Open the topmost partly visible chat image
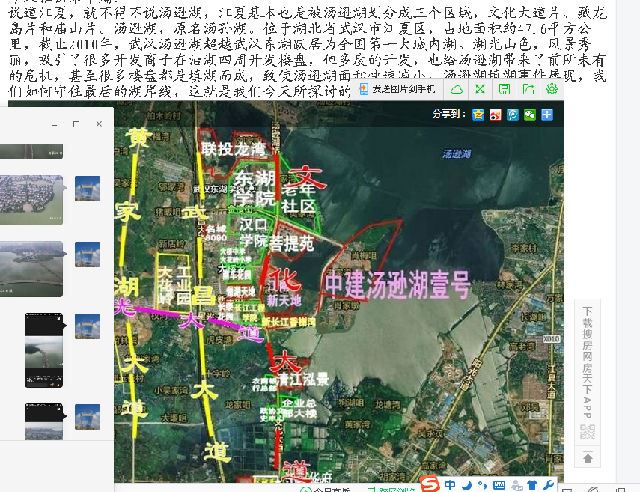640x492 pixels. coord(31,151)
